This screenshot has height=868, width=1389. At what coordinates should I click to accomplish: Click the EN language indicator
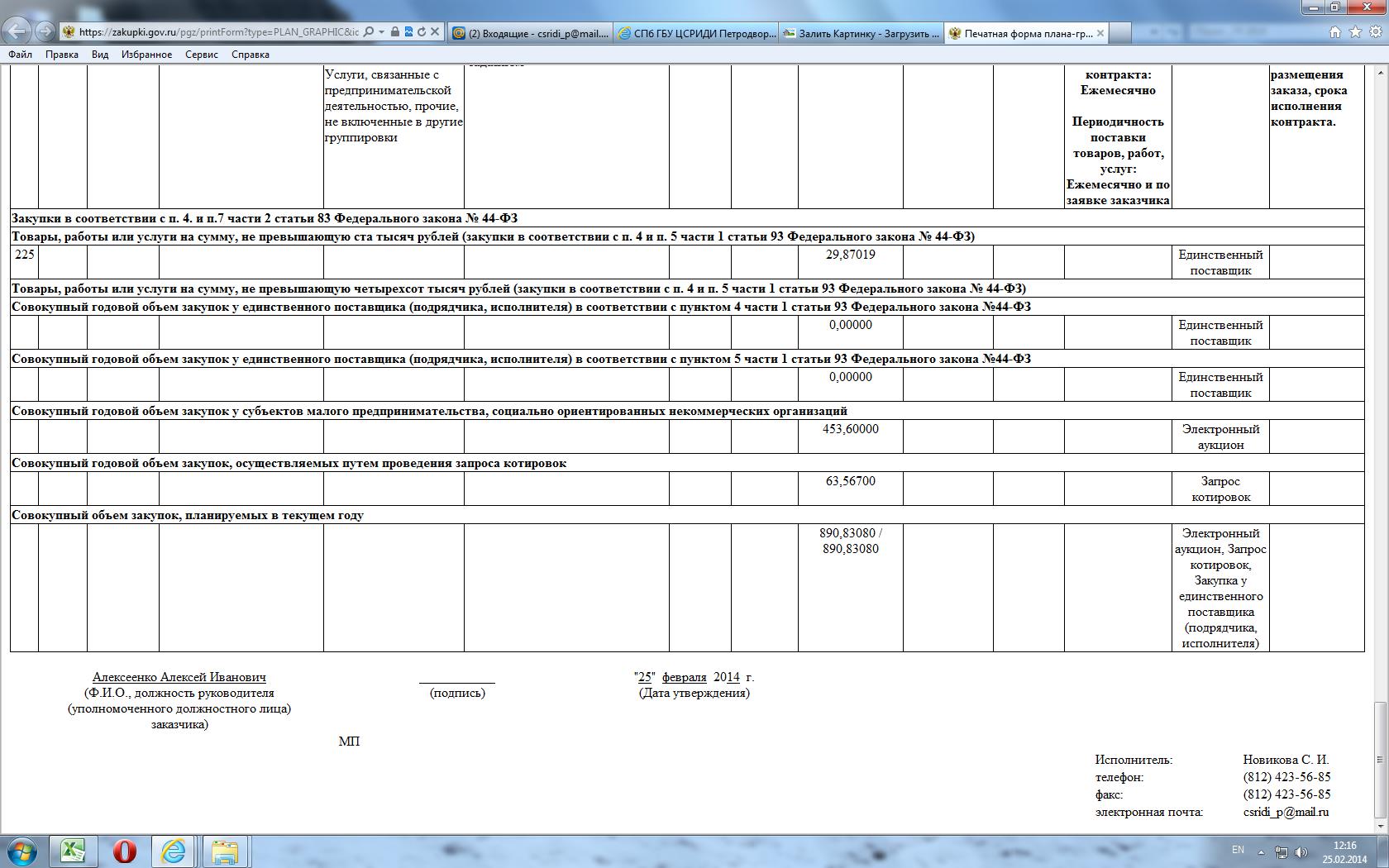pyautogui.click(x=1238, y=850)
